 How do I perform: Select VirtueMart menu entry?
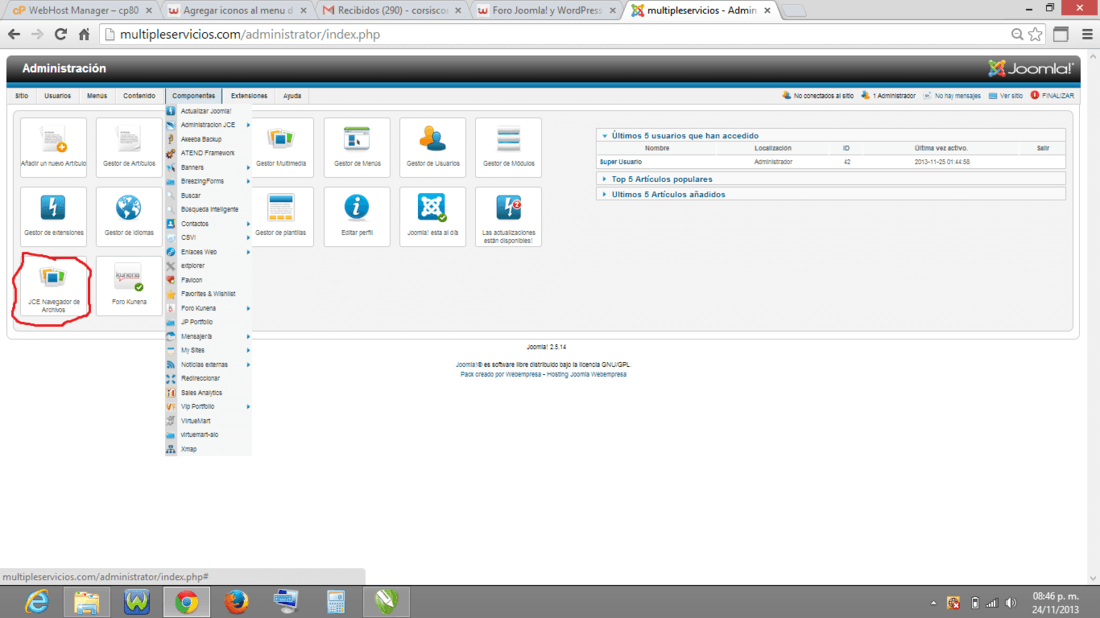click(208, 421)
